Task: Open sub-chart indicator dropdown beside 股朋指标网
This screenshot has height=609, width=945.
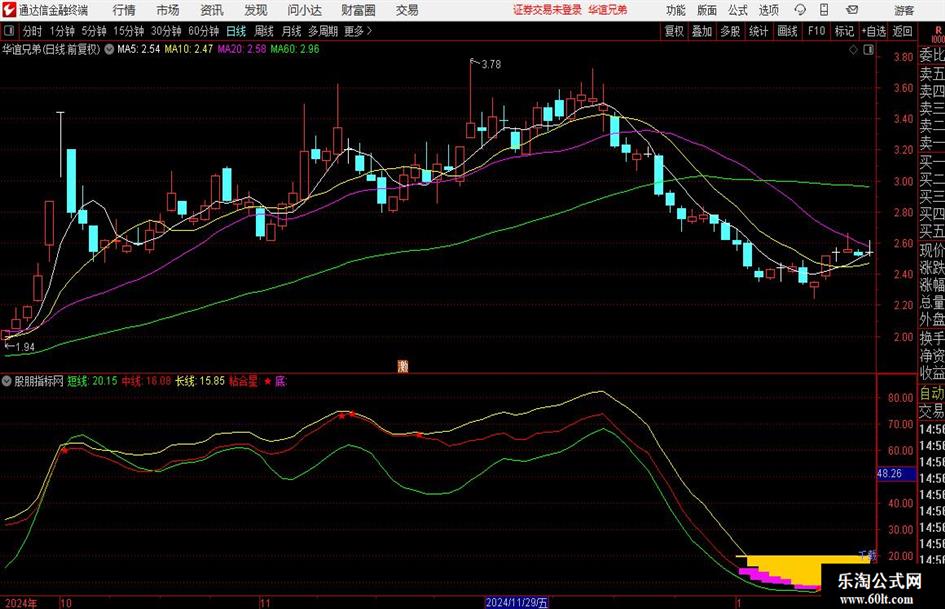Action: point(7,381)
